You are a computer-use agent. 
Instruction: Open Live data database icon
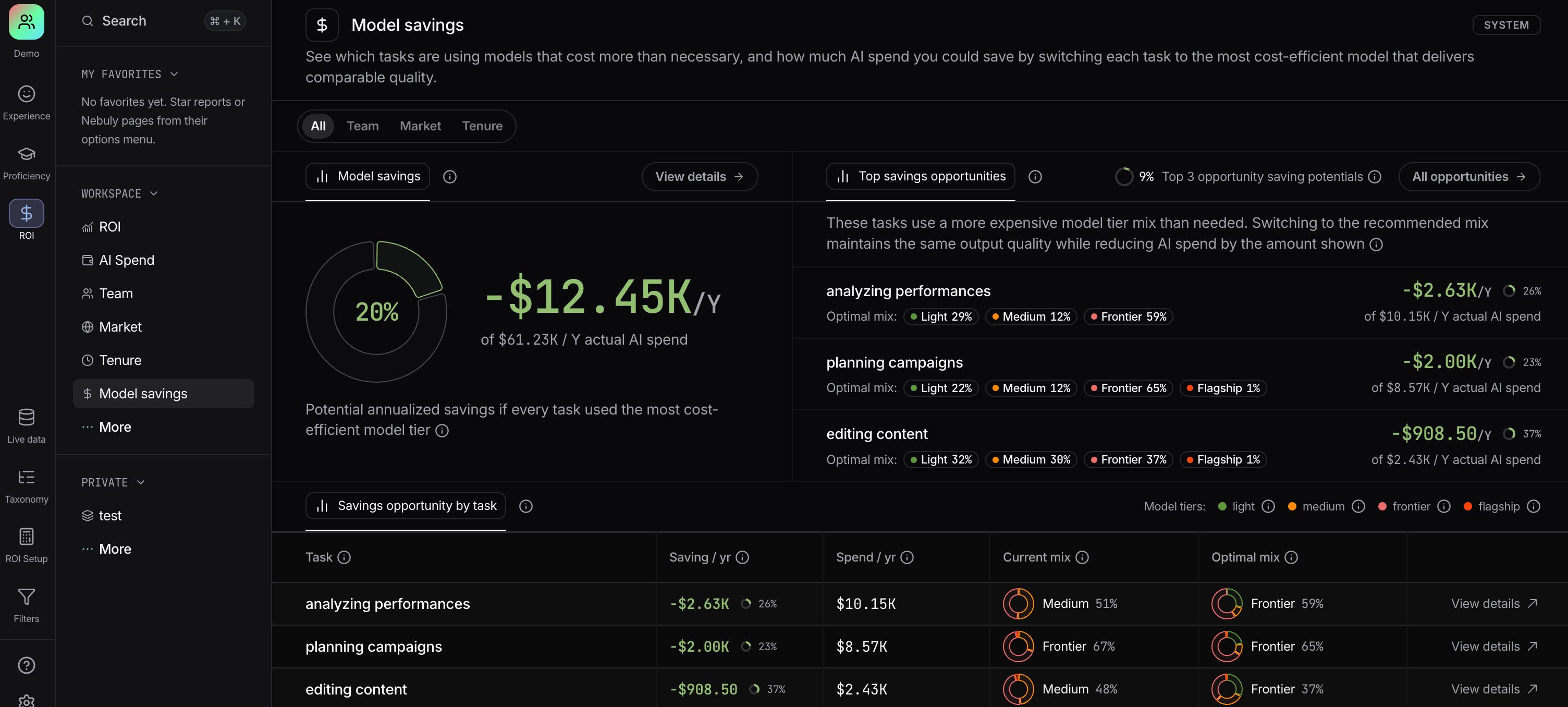[x=26, y=417]
